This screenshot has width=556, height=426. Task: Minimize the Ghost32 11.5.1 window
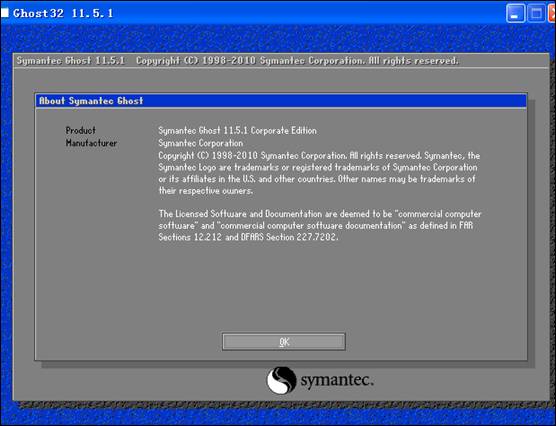coord(516,13)
